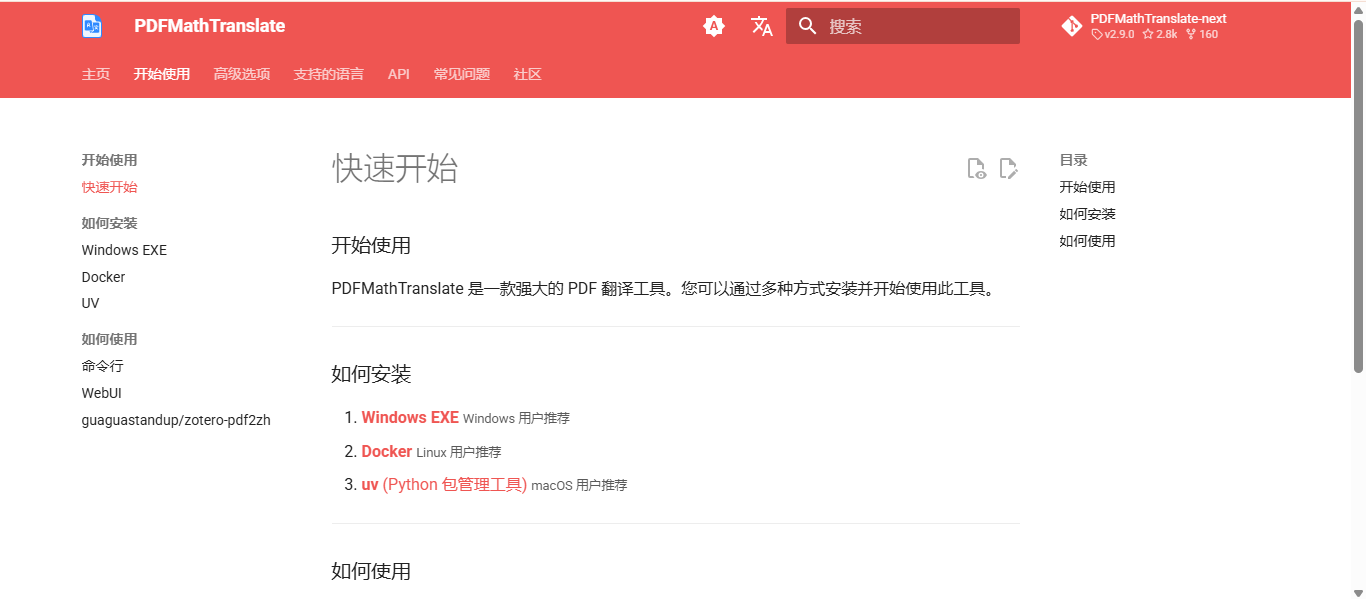Click the 2.8k stars count
This screenshot has width=1366, height=599.
pyautogui.click(x=1160, y=34)
